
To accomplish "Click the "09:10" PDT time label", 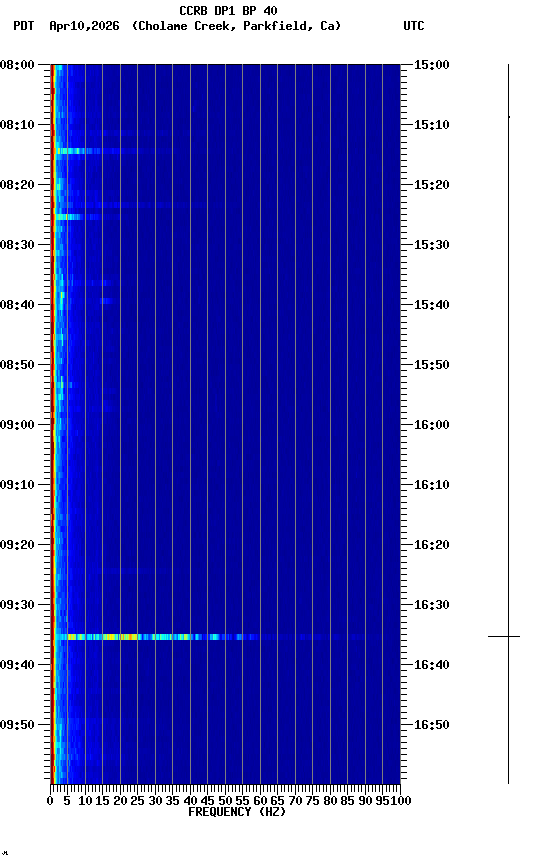I will coord(17,485).
